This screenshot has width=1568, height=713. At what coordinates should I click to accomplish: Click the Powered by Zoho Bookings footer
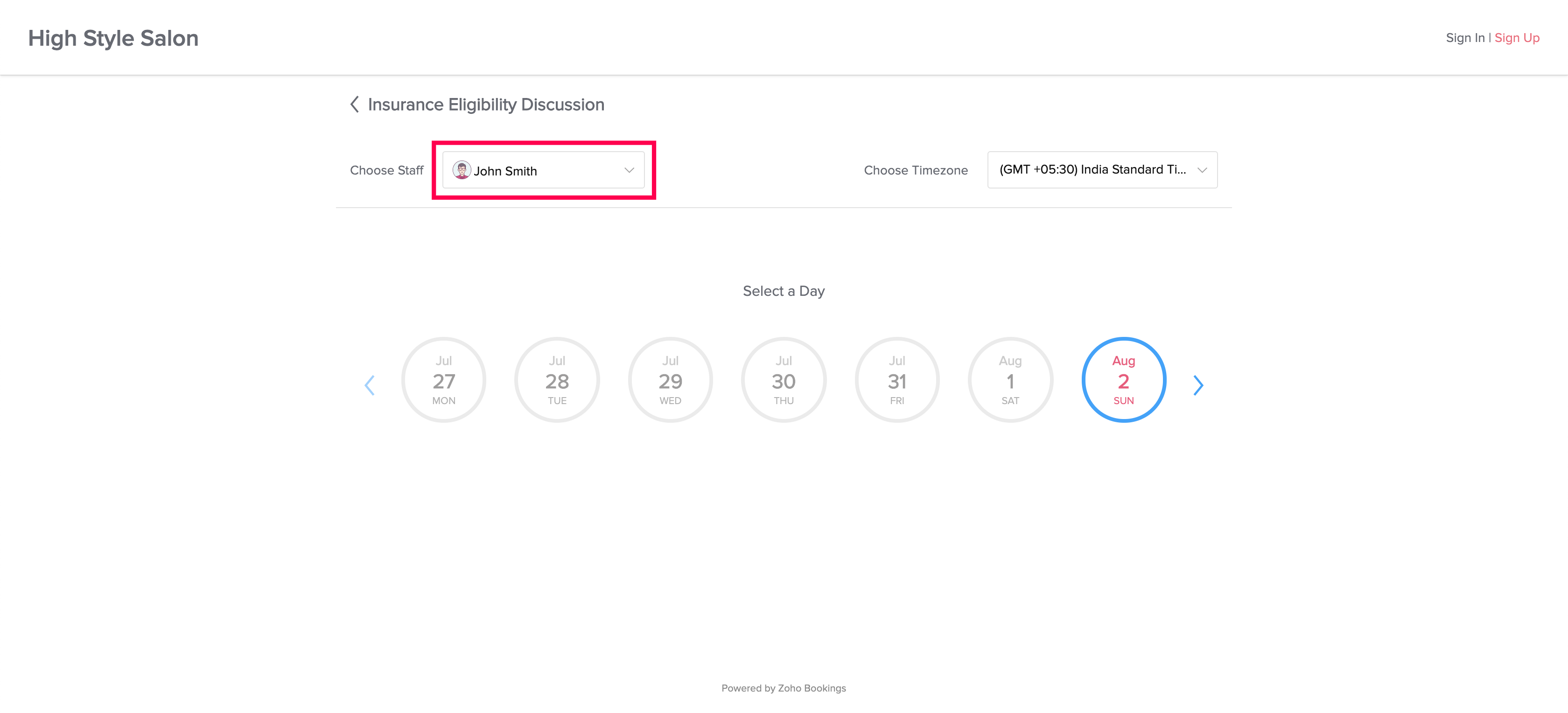point(784,688)
